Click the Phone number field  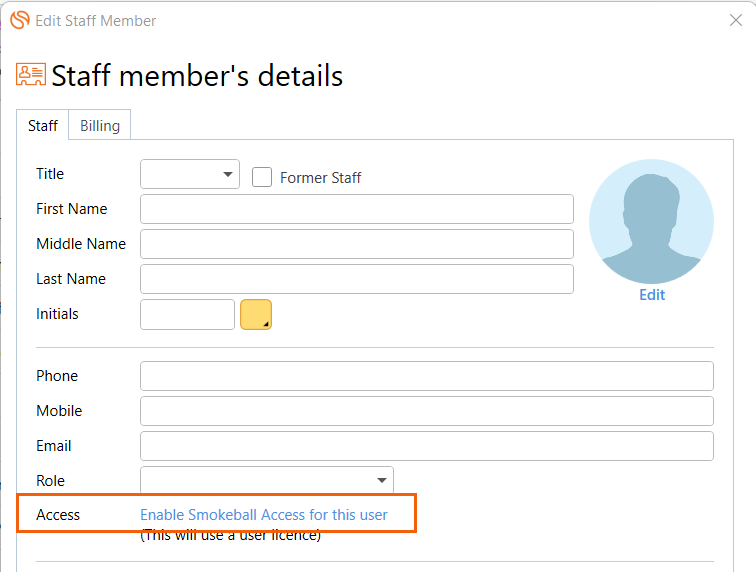pyautogui.click(x=427, y=376)
